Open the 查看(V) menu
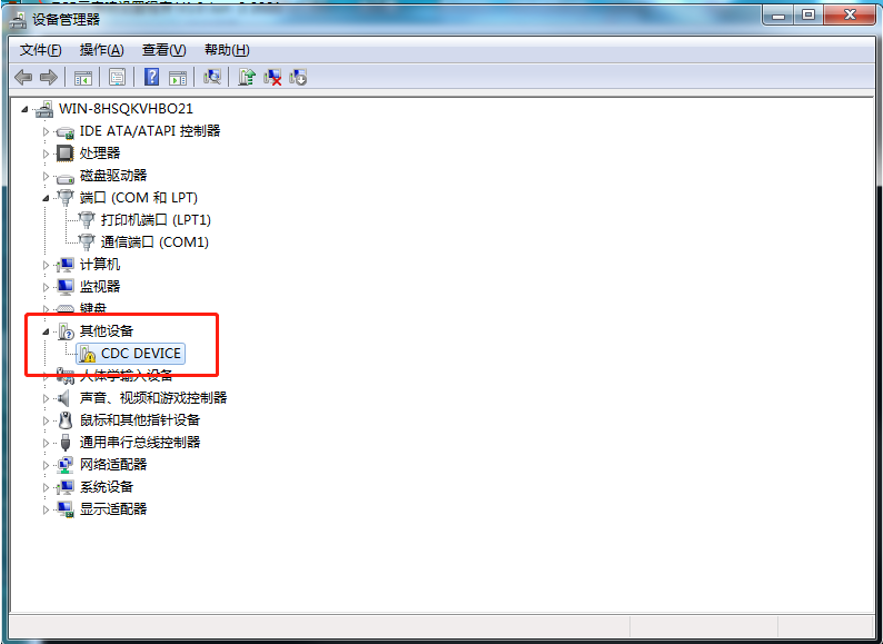Viewport: 883px width, 644px height. pos(164,50)
